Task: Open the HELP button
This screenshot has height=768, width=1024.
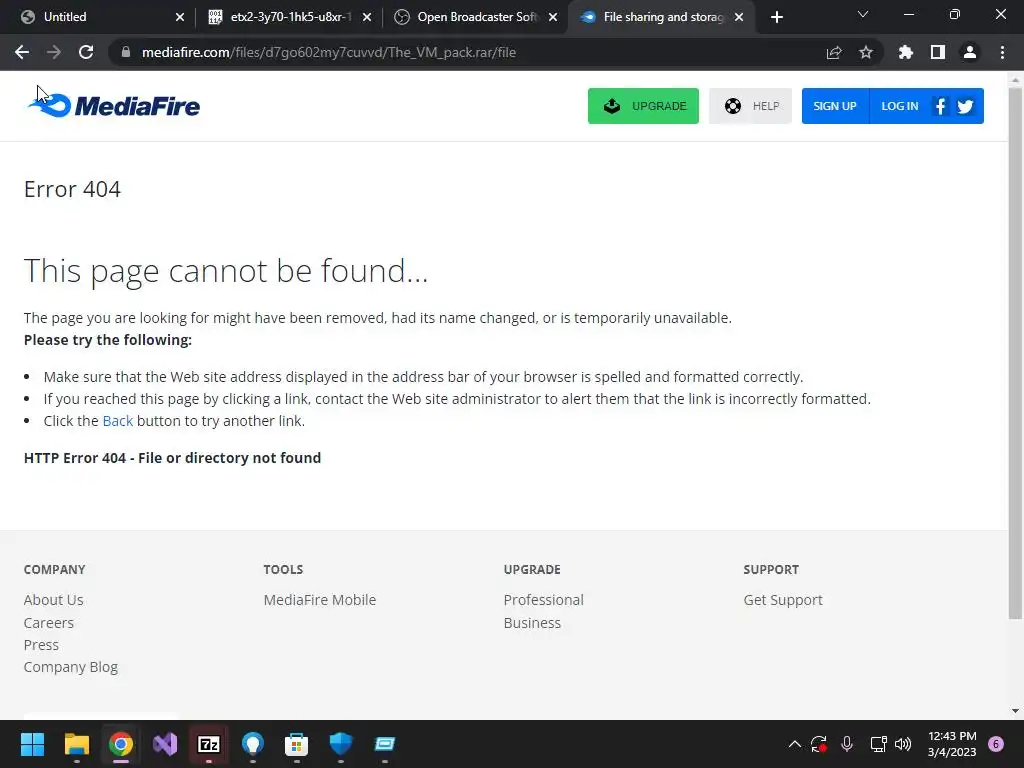Action: 750,106
